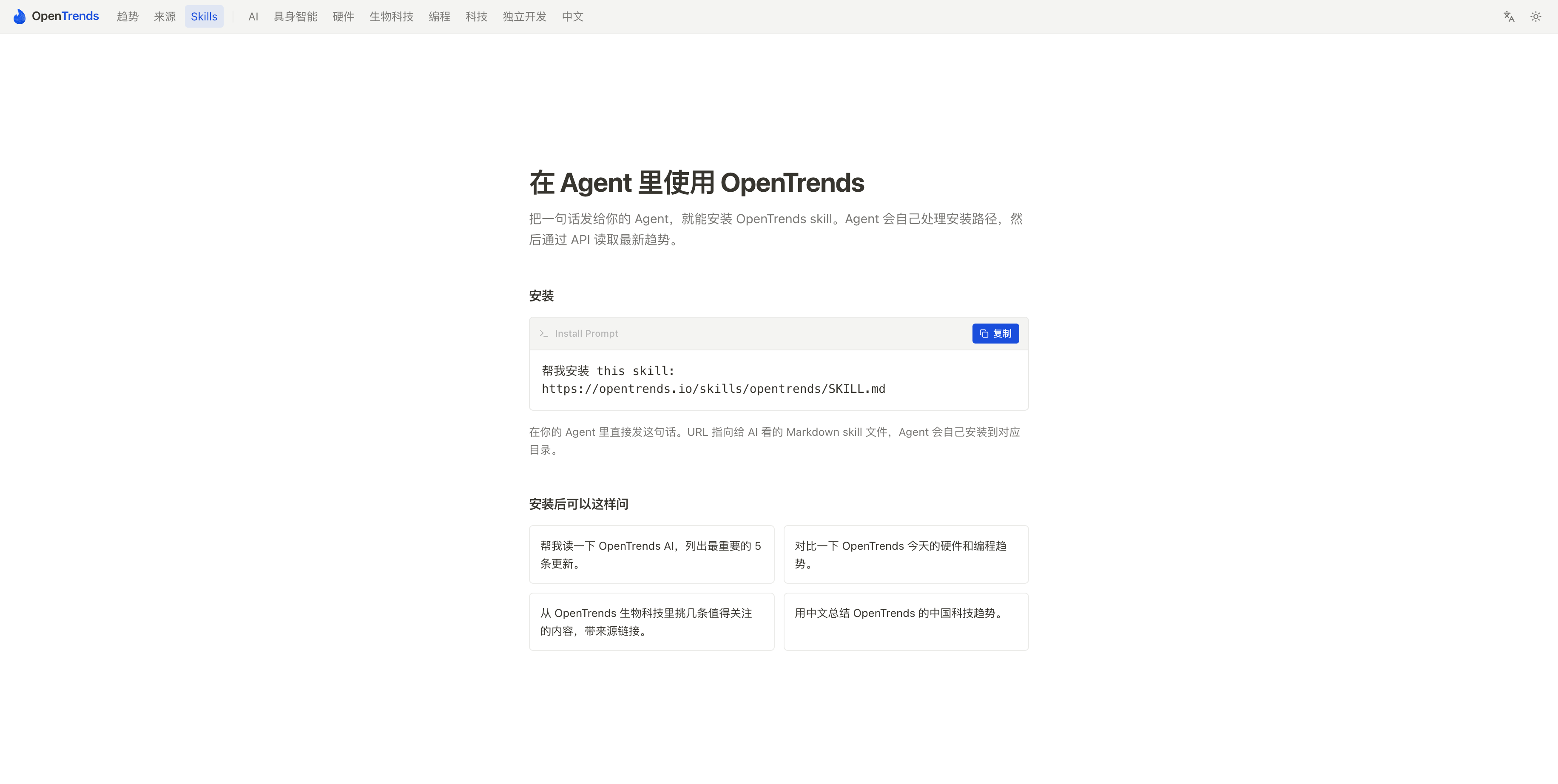Go to the AI category
The image size is (1558, 784).
253,16
